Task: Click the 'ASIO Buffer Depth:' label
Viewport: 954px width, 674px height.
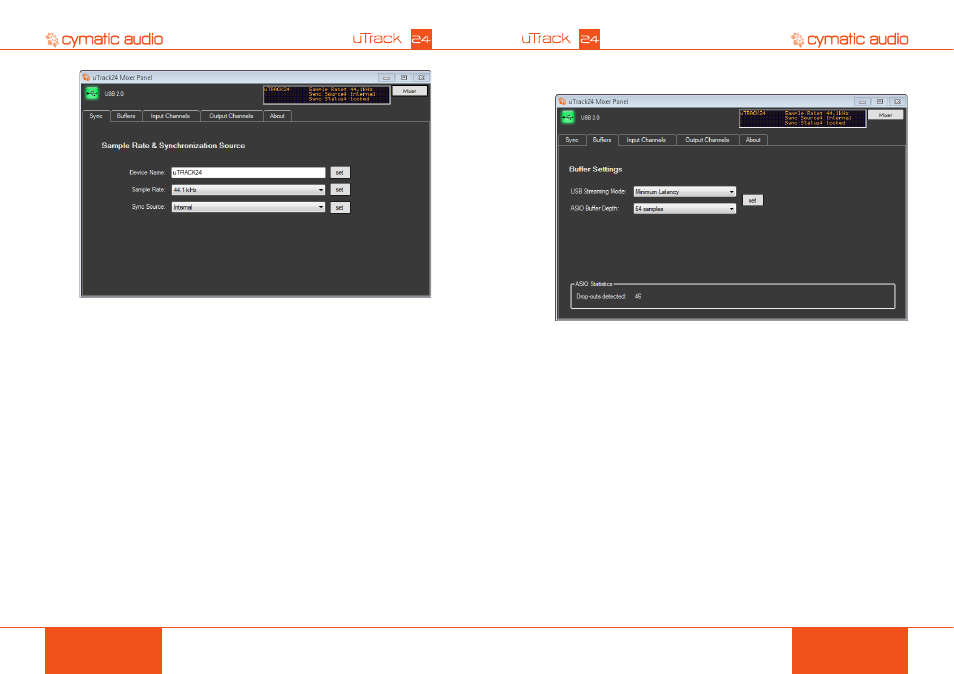Action: 594,209
